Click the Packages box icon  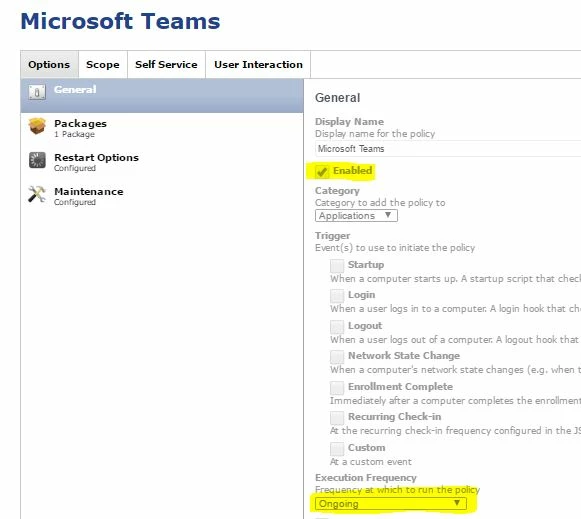click(x=37, y=126)
